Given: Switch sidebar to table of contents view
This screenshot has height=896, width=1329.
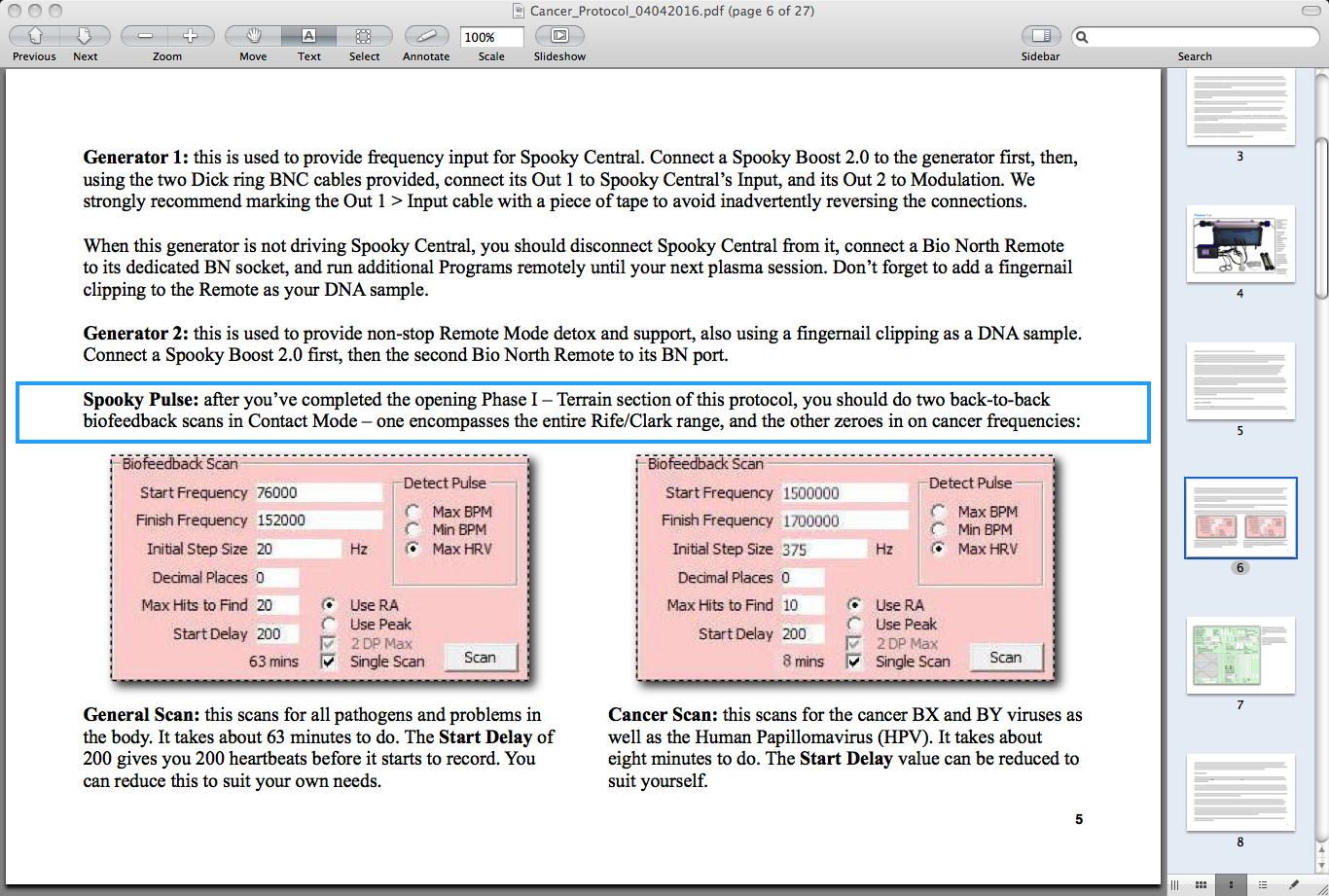Looking at the screenshot, I should coord(1263,884).
